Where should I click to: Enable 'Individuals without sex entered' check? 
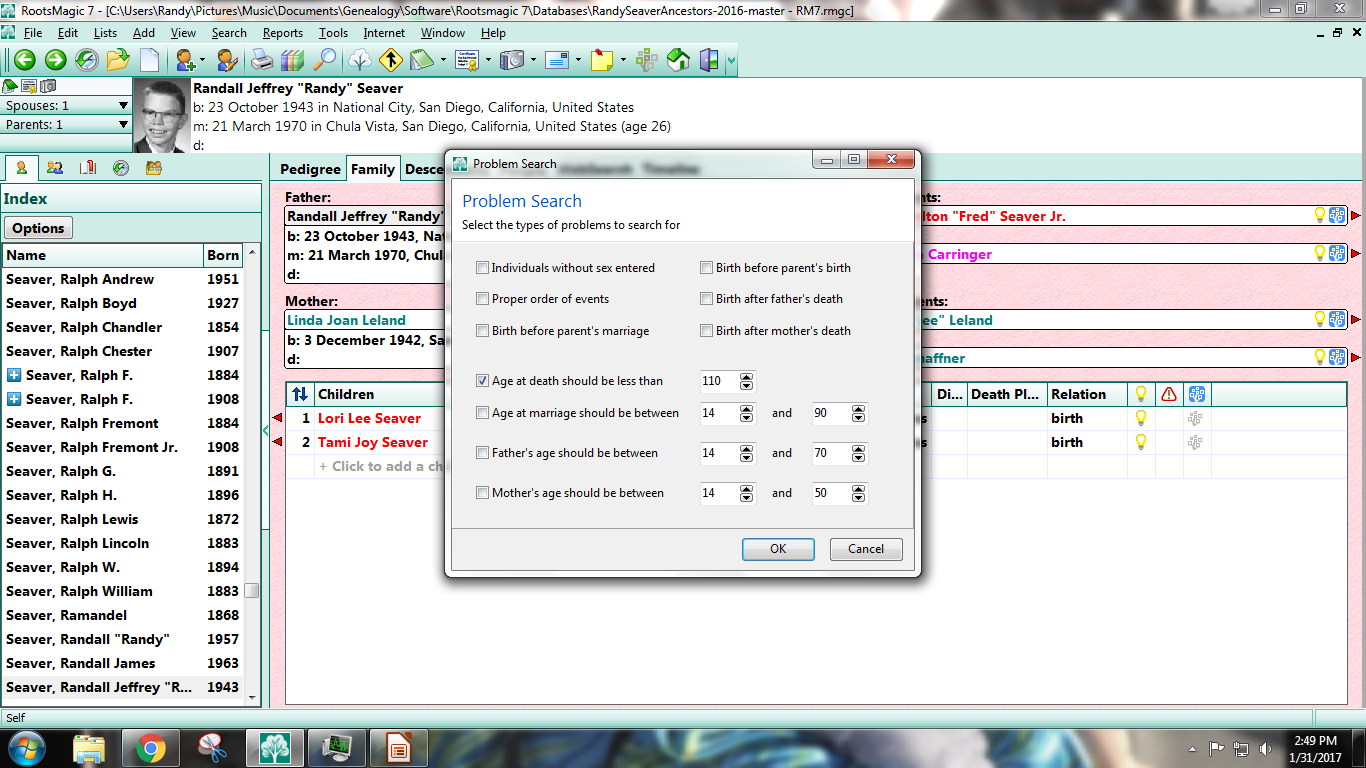tap(483, 267)
